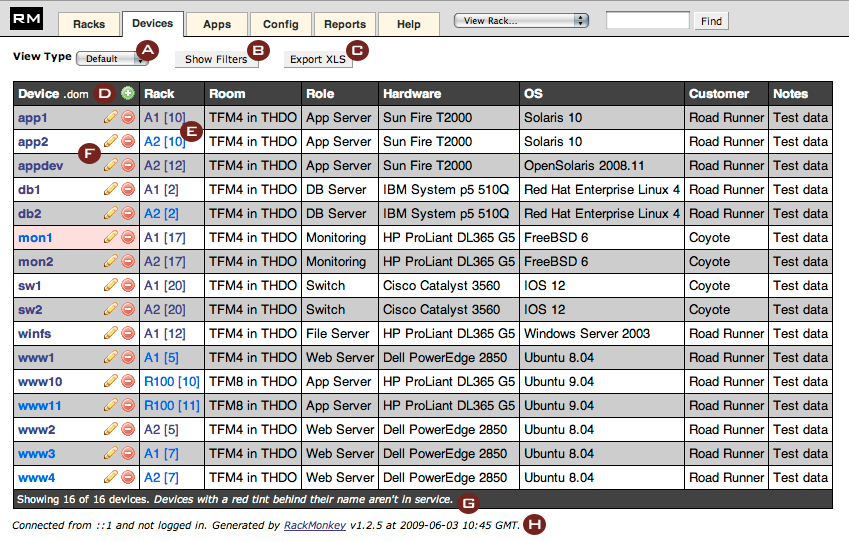This screenshot has height=542, width=849.
Task: Edit the app1 device with the pencil icon
Action: (110, 117)
